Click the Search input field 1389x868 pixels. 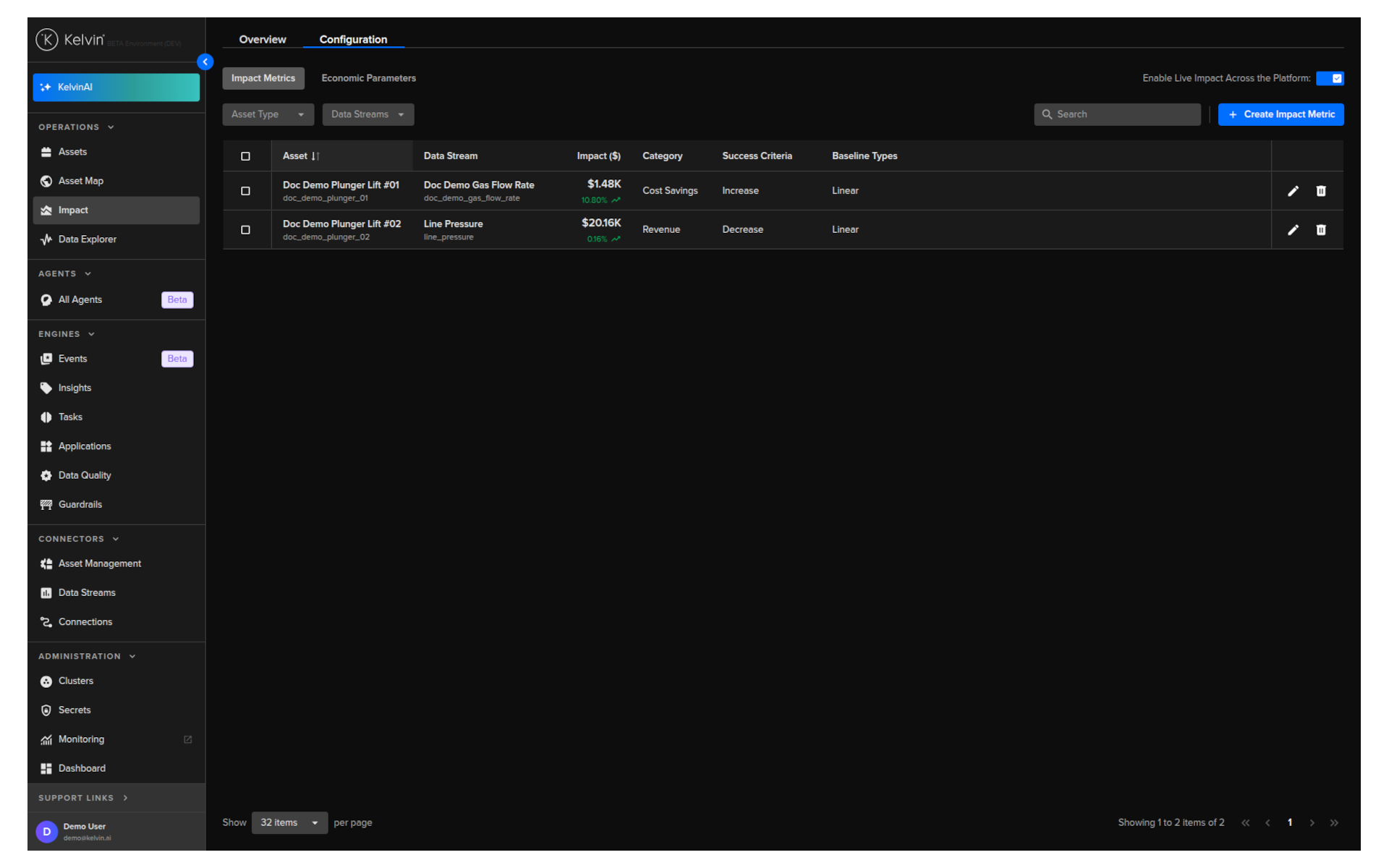[x=1117, y=114]
